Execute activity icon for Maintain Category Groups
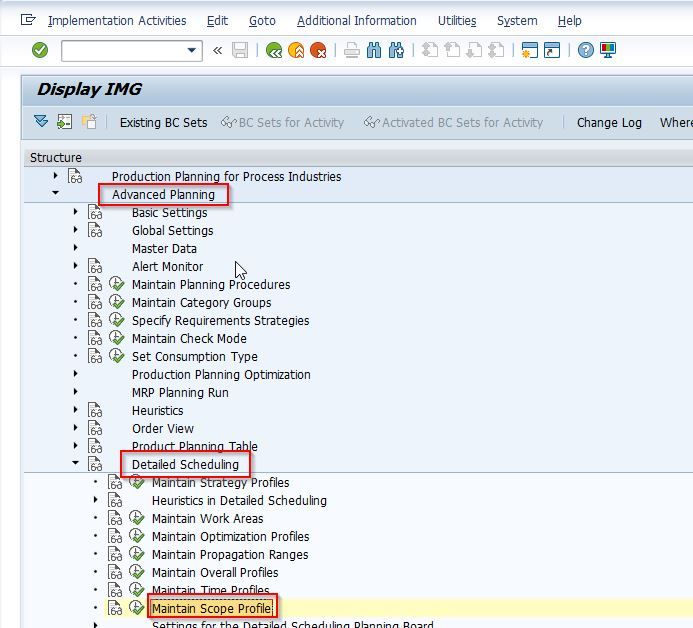Viewport: 693px width, 628px height. 117,302
